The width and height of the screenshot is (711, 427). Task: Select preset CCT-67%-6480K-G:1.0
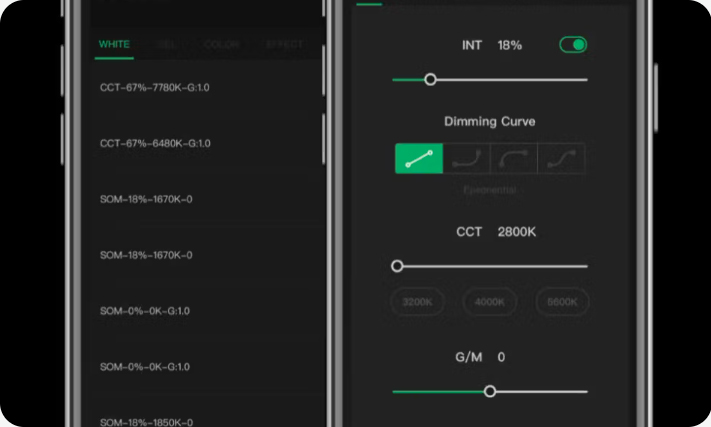[x=154, y=144]
